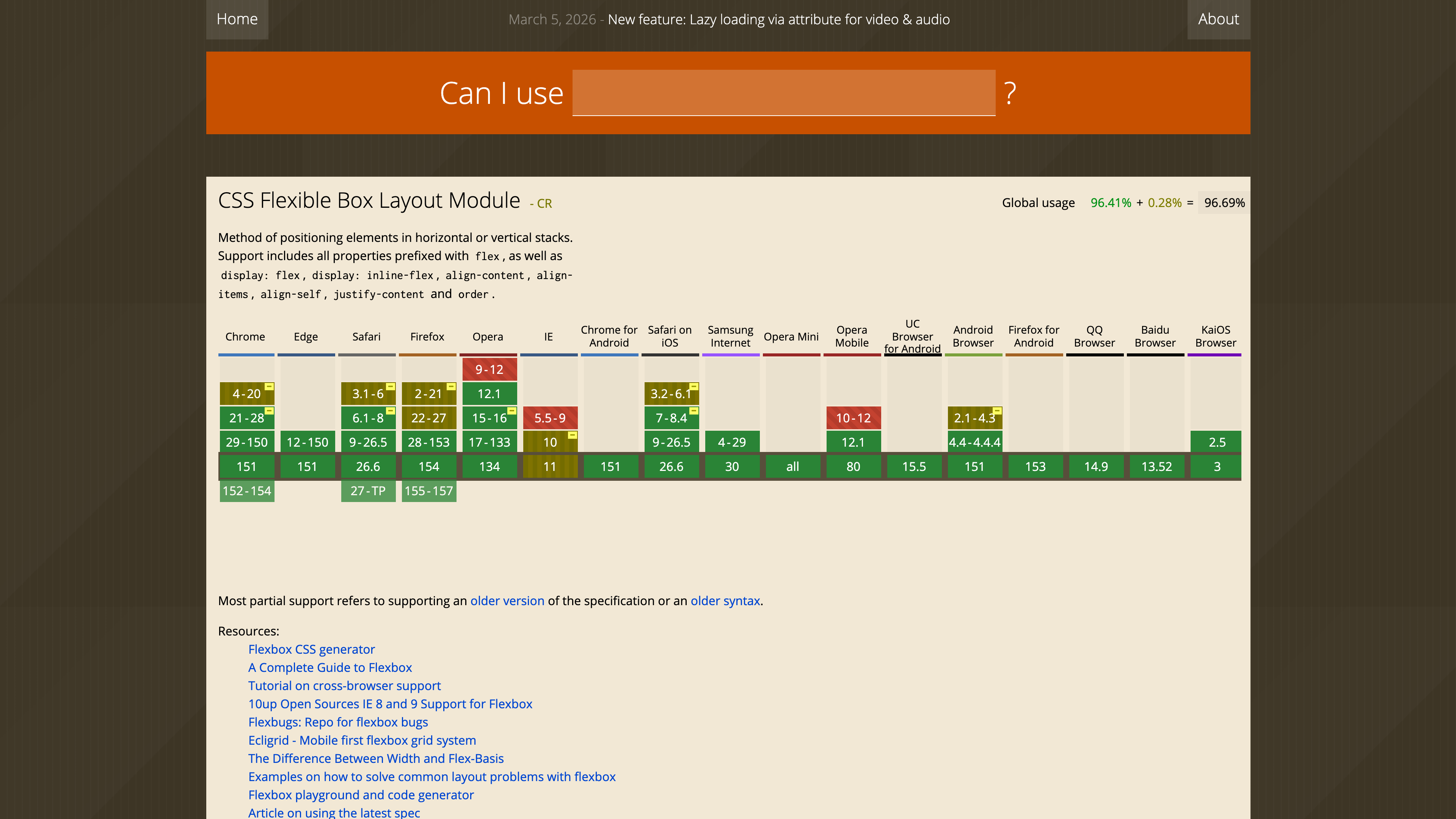Click the Can I use search field
Viewport: 1456px width, 819px height.
click(783, 93)
